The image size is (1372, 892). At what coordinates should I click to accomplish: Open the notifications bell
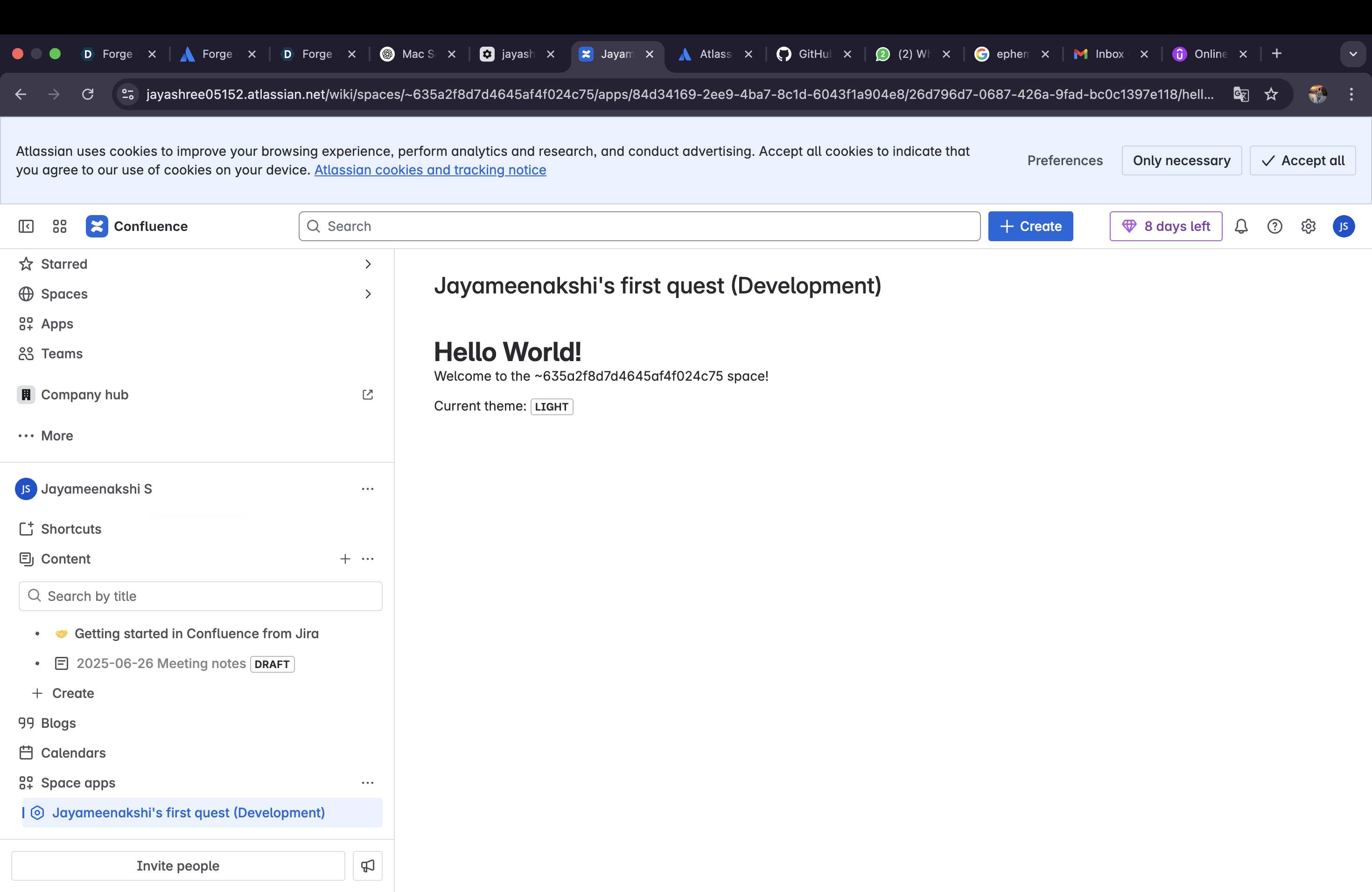pyautogui.click(x=1241, y=226)
